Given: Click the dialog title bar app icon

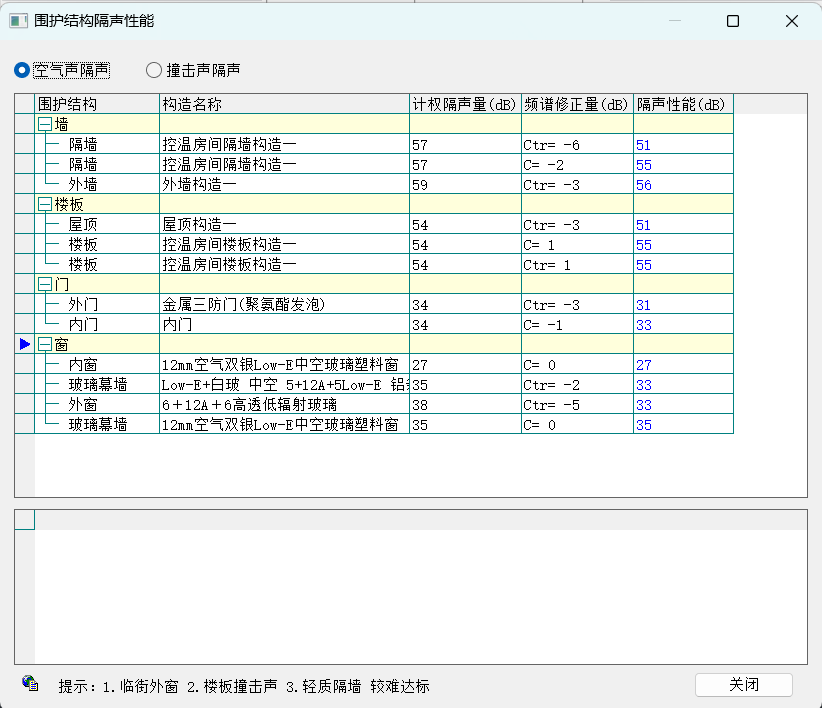Looking at the screenshot, I should pos(18,21).
